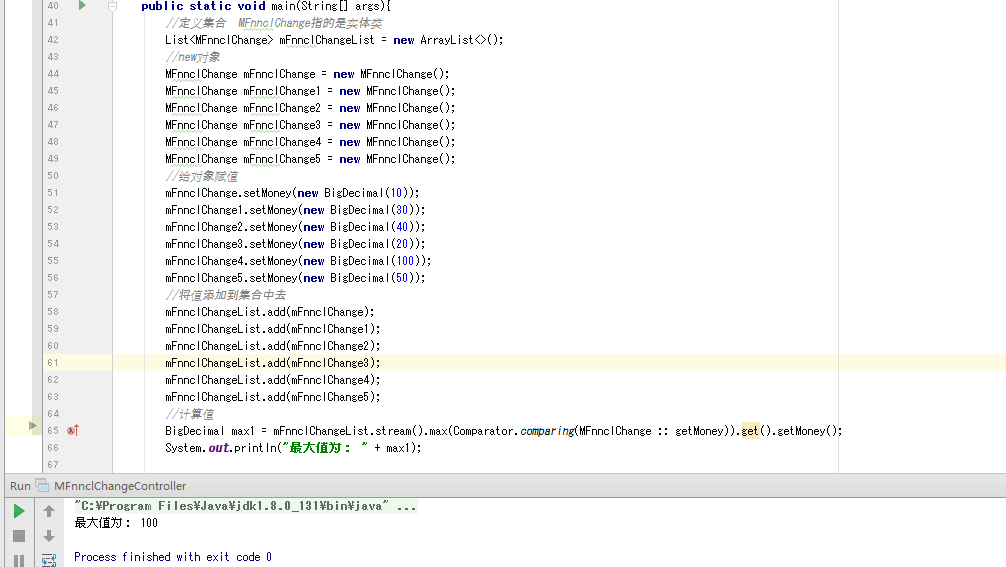Screen dimensions: 1006x567
Task: Click value 50 in BigDecimal on line 56
Action: coord(402,278)
